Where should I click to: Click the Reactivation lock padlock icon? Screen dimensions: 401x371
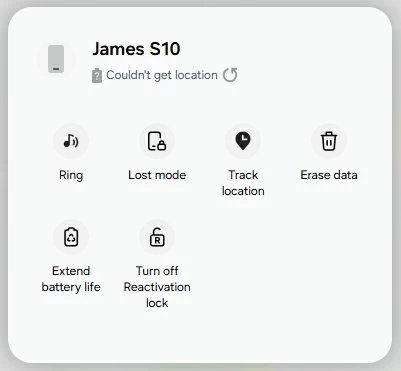157,237
